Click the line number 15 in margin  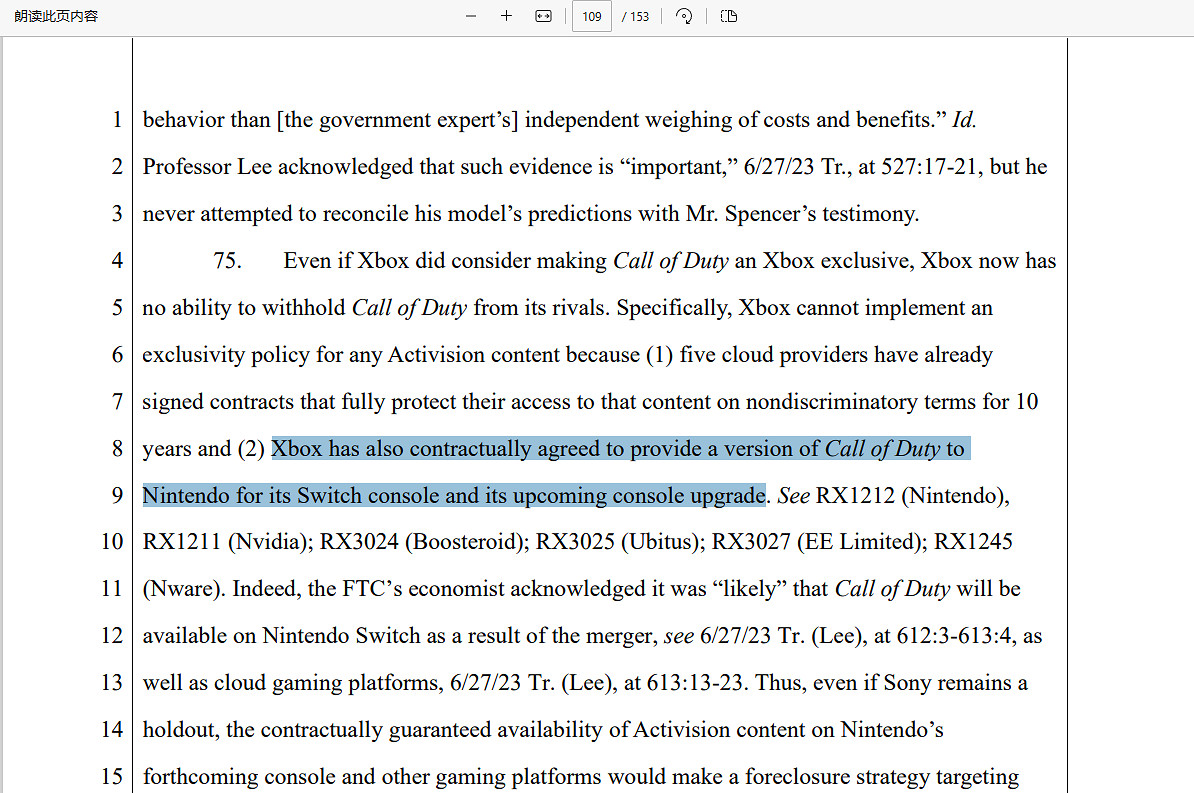(112, 777)
